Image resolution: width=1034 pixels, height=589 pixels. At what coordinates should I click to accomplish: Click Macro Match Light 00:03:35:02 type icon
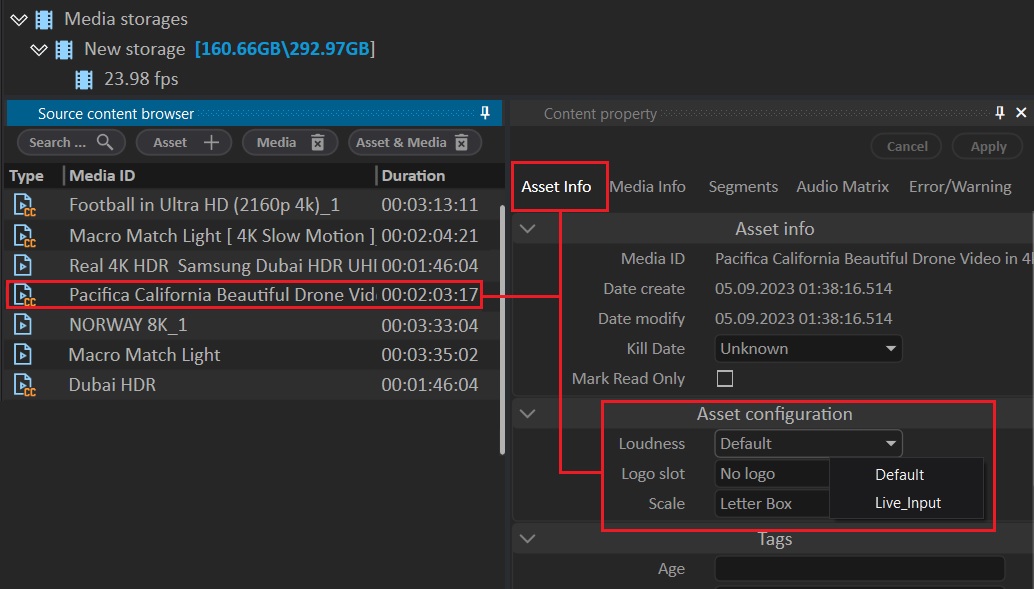pyautogui.click(x=23, y=354)
